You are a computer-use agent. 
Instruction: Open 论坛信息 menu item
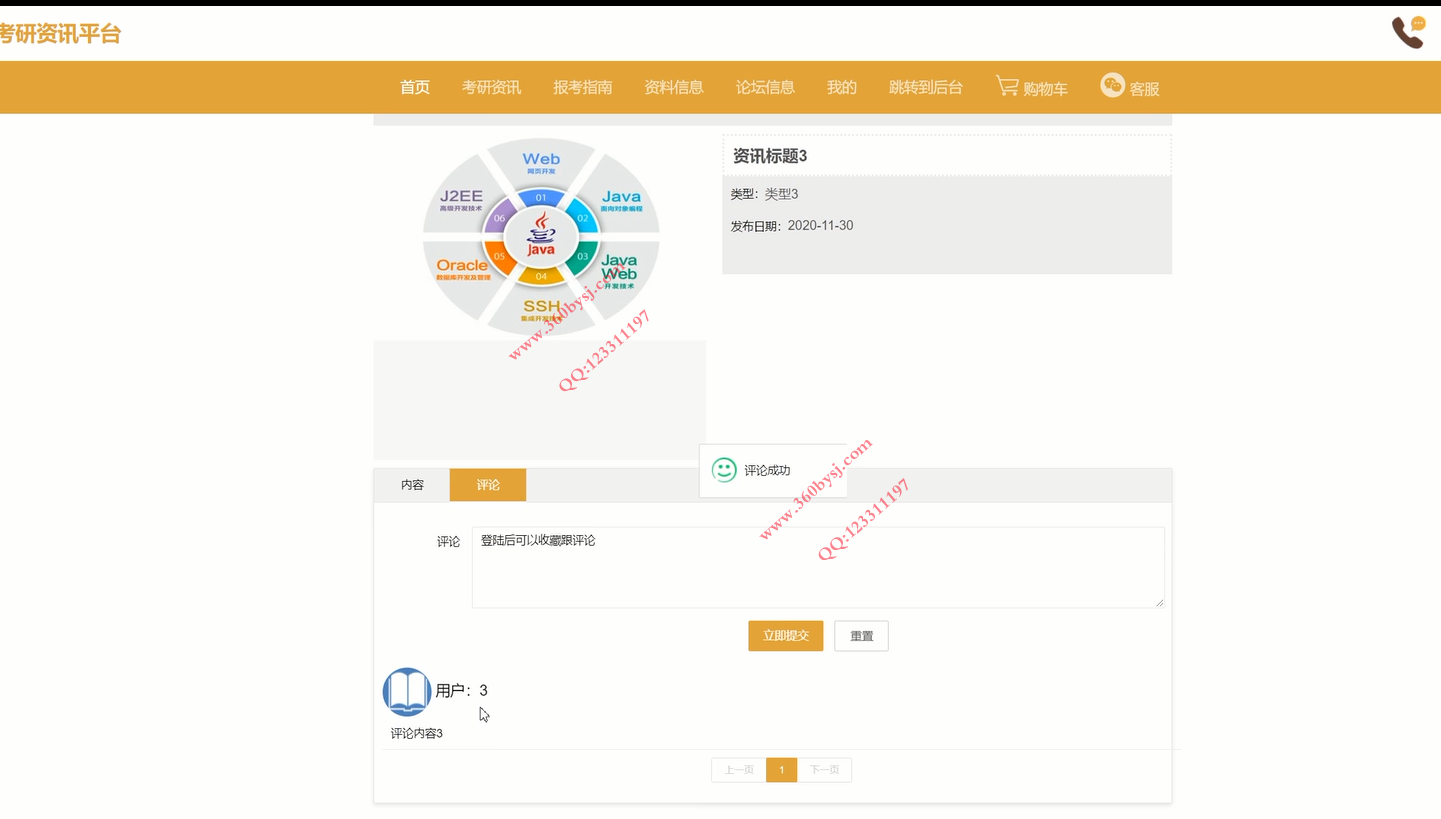[x=765, y=87]
